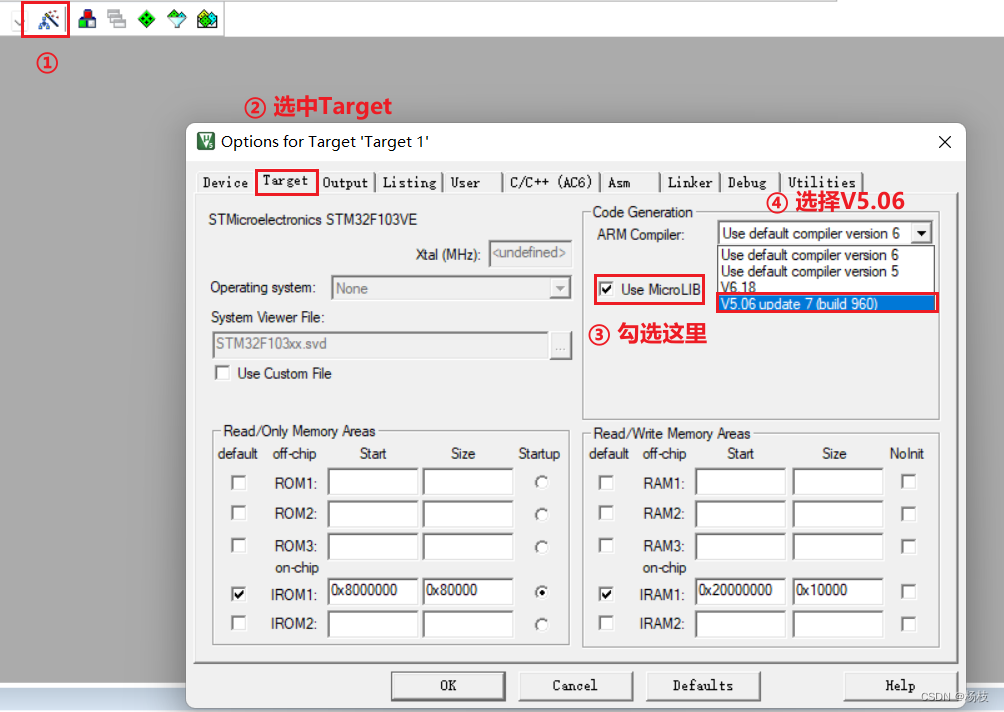Close the Options for Target dialog
This screenshot has height=712, width=1004.
944,142
